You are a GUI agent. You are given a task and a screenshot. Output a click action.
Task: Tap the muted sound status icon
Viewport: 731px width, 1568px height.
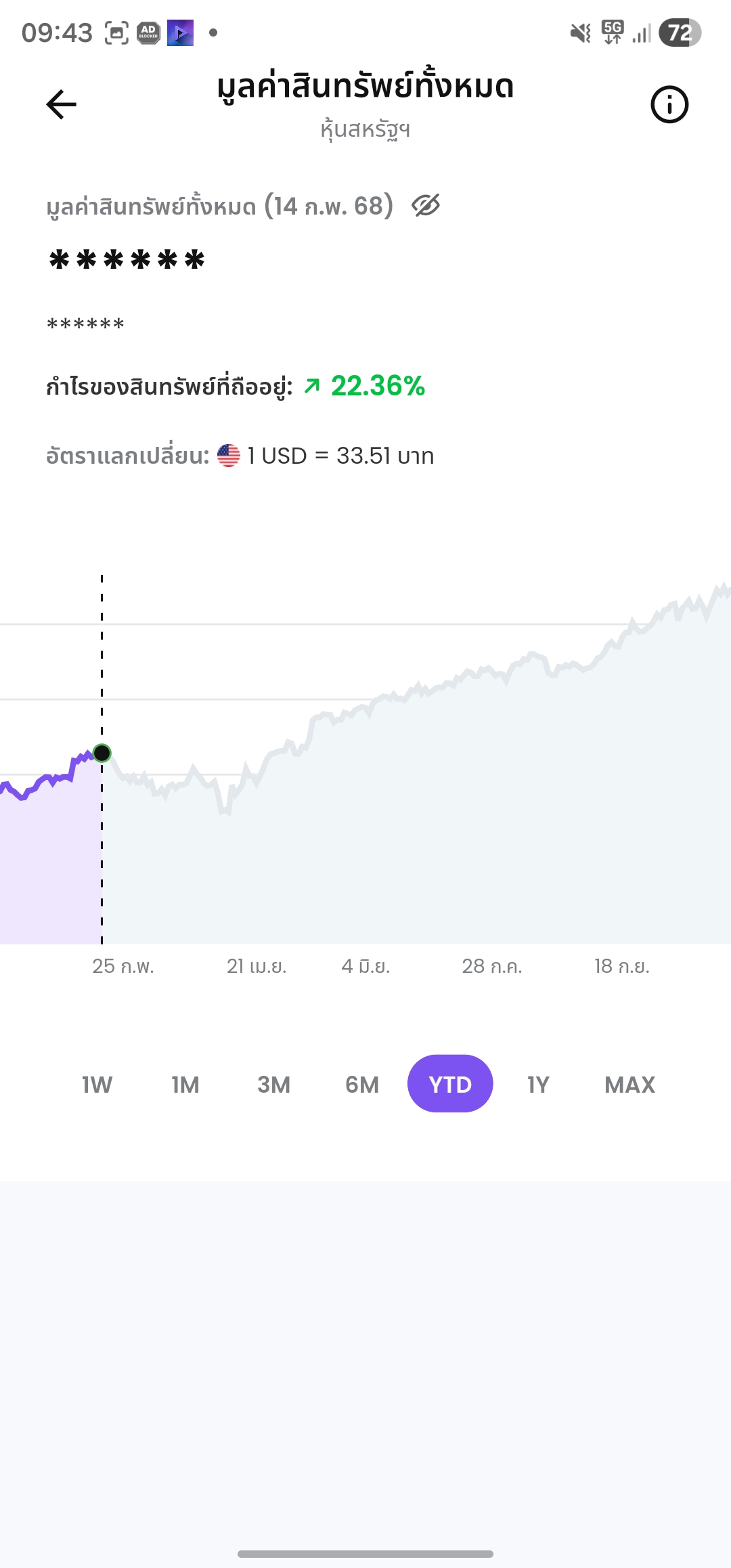[x=580, y=32]
